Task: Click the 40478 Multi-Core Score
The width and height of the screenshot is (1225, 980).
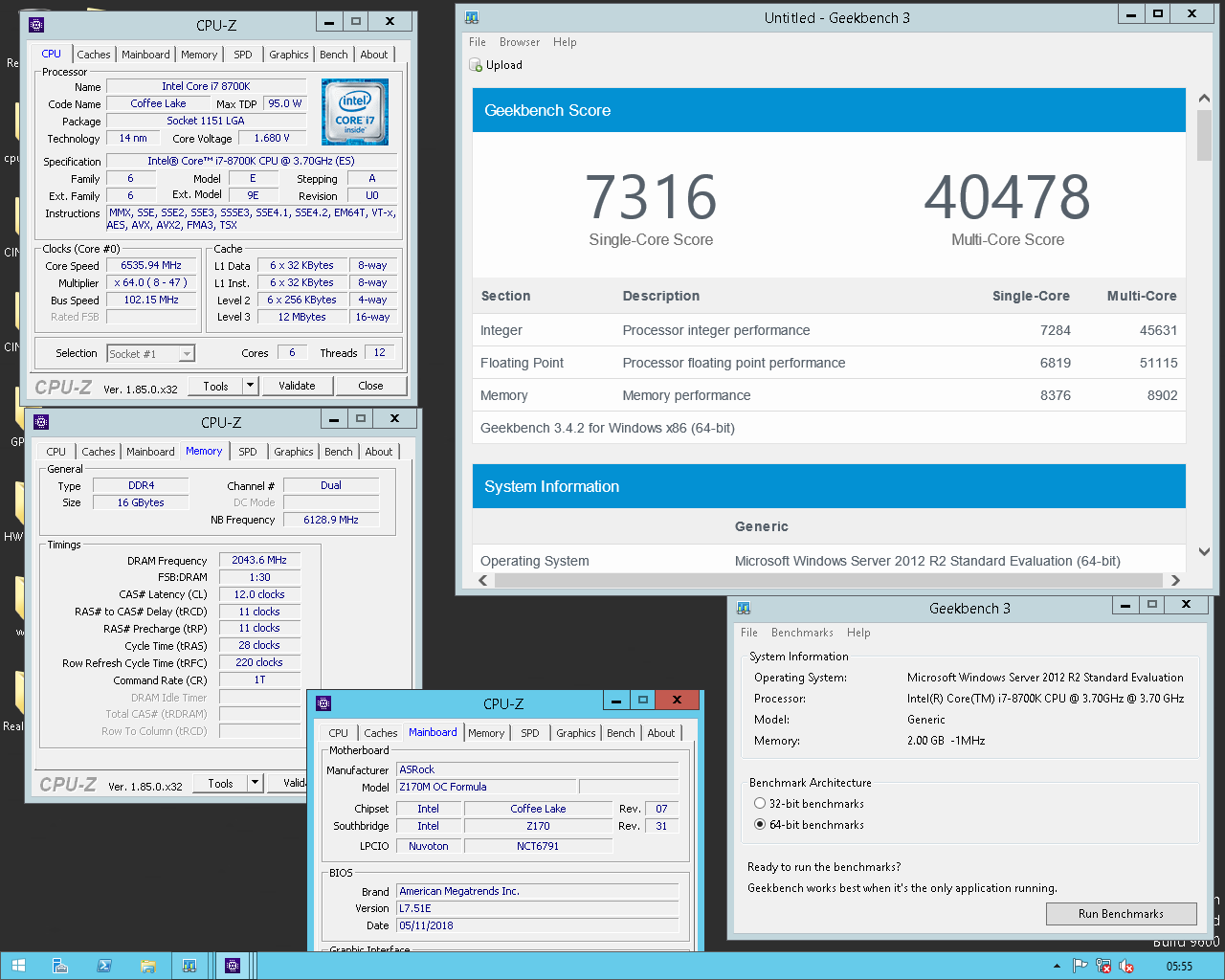Action: point(1007,196)
